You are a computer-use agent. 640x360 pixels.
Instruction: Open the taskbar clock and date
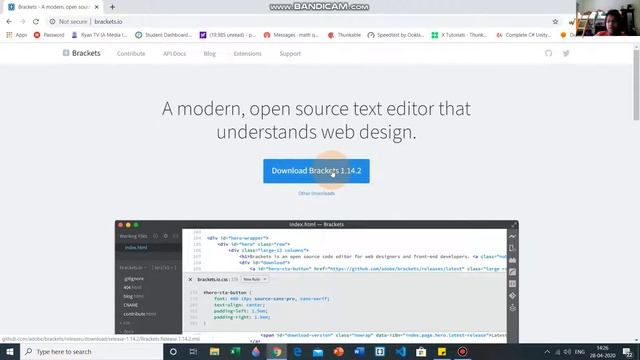tap(602, 351)
